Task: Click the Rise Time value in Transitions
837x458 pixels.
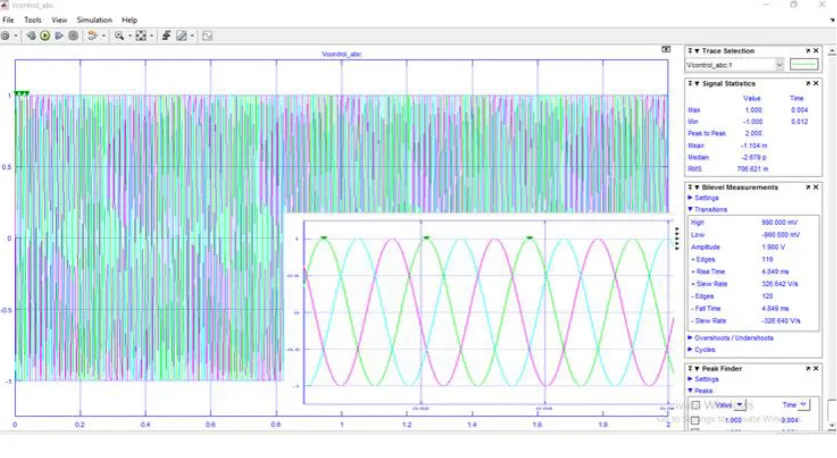Action: coord(775,272)
